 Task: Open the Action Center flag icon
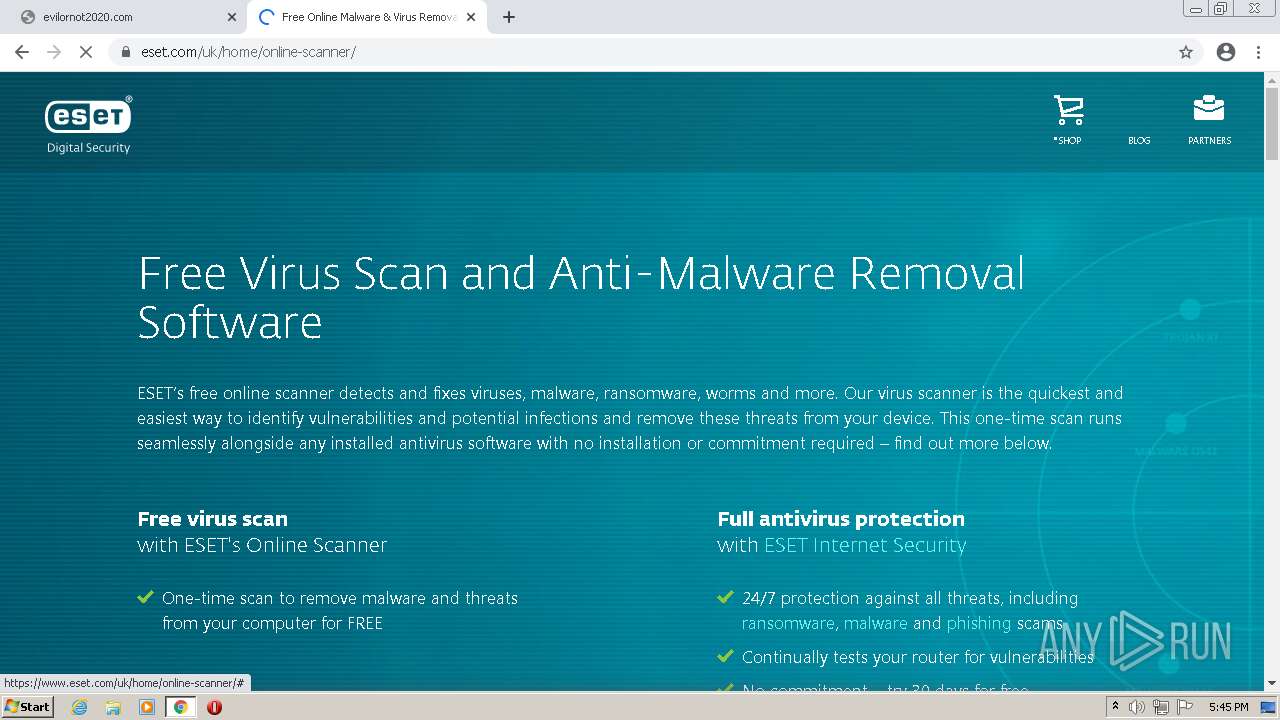(x=1184, y=707)
